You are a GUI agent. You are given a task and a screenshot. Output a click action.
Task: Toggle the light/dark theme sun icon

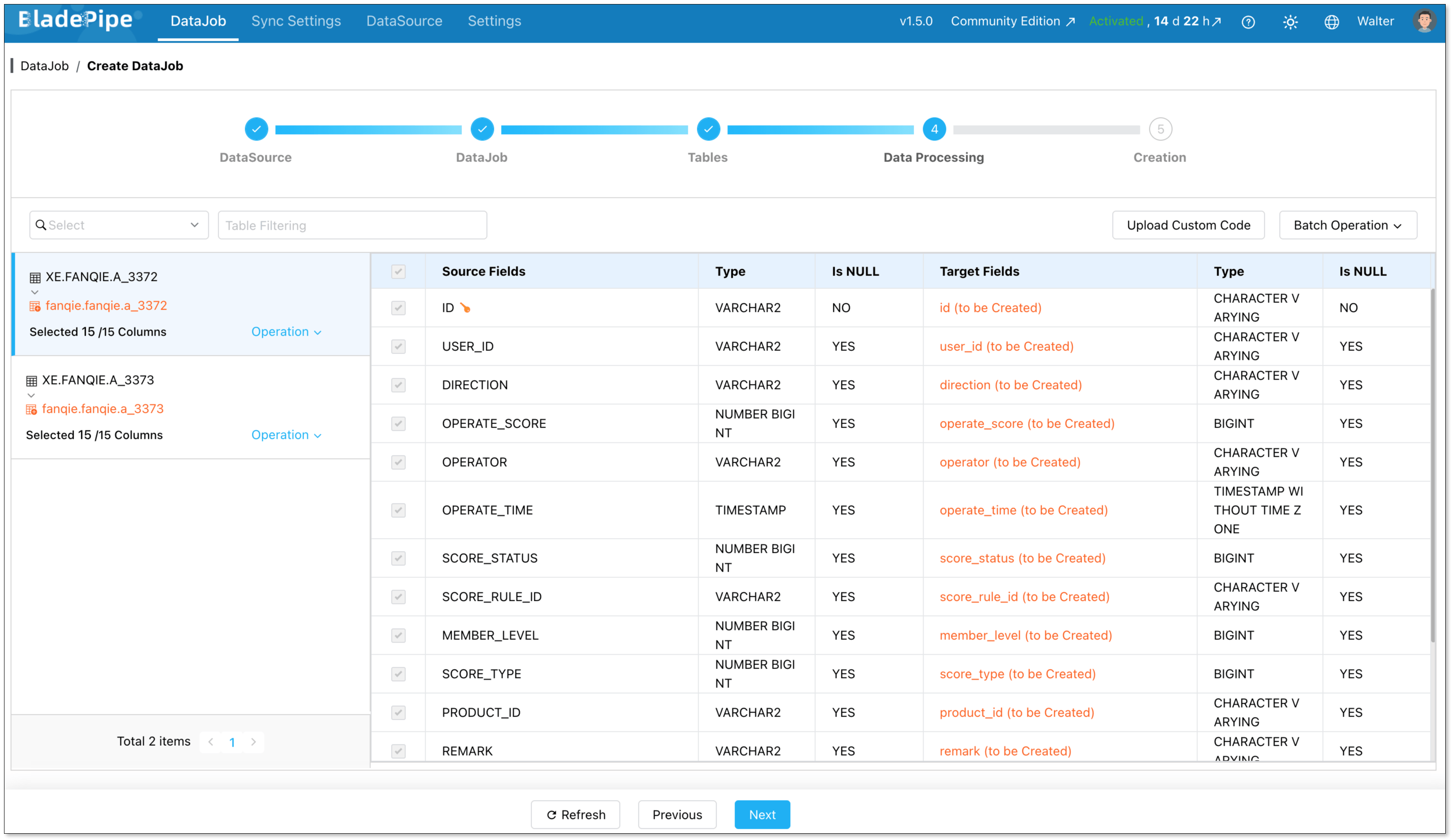click(x=1290, y=22)
